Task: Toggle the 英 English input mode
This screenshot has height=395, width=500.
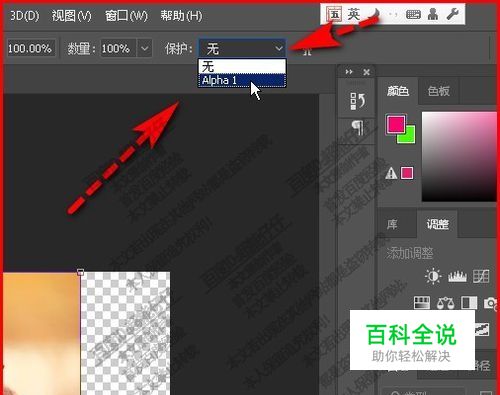Action: [353, 14]
